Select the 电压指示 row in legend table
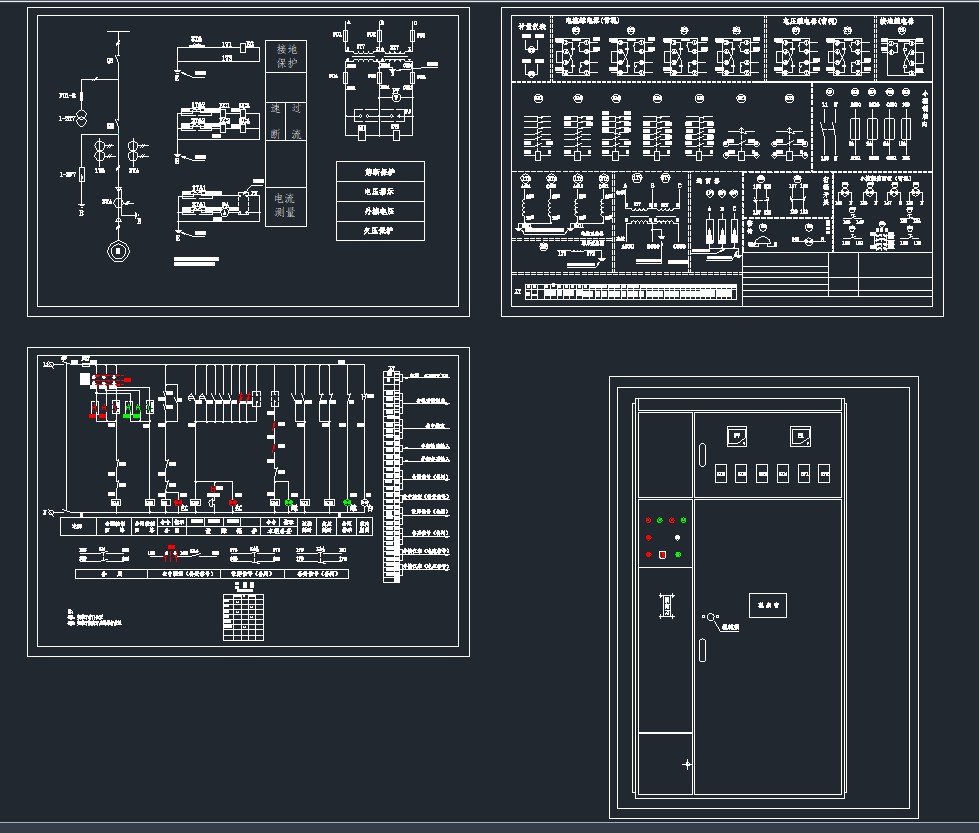The width and height of the screenshot is (979, 833). click(x=380, y=190)
